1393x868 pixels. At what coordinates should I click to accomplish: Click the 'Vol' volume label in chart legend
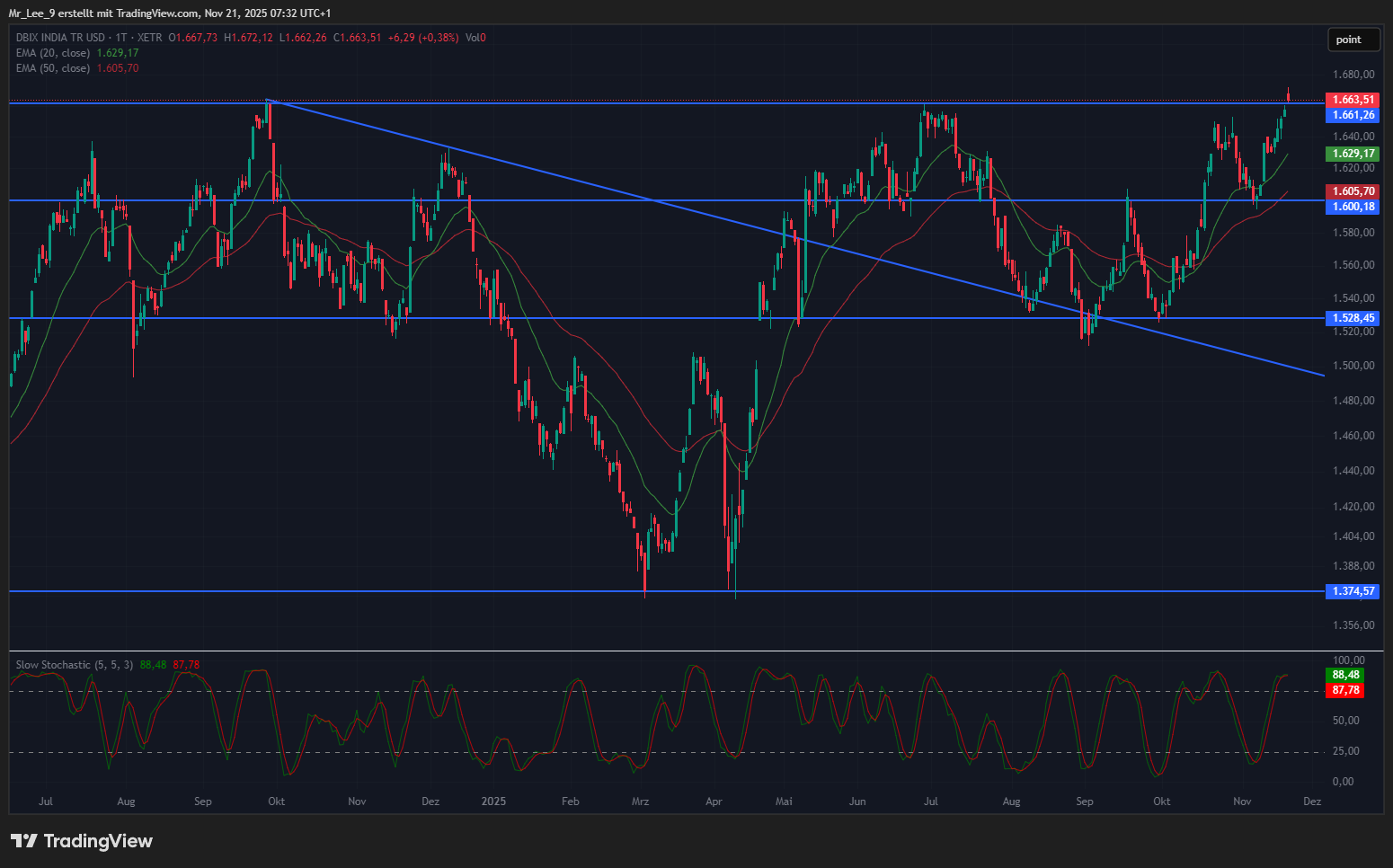click(x=473, y=38)
